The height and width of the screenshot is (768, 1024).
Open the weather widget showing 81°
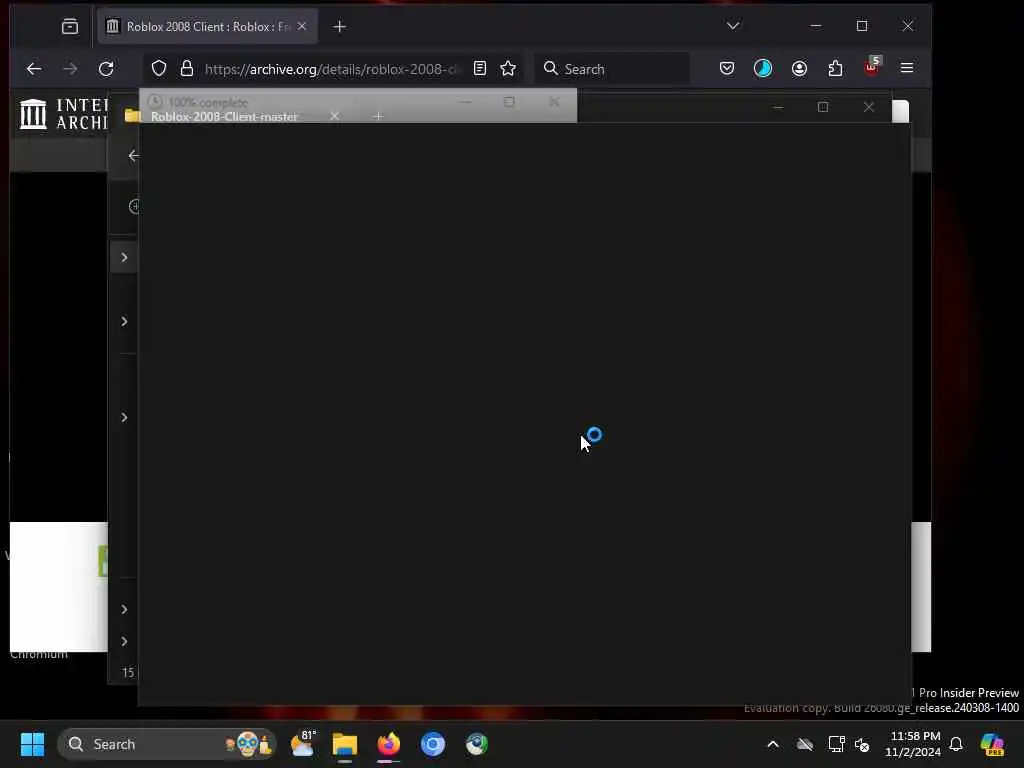coord(302,744)
